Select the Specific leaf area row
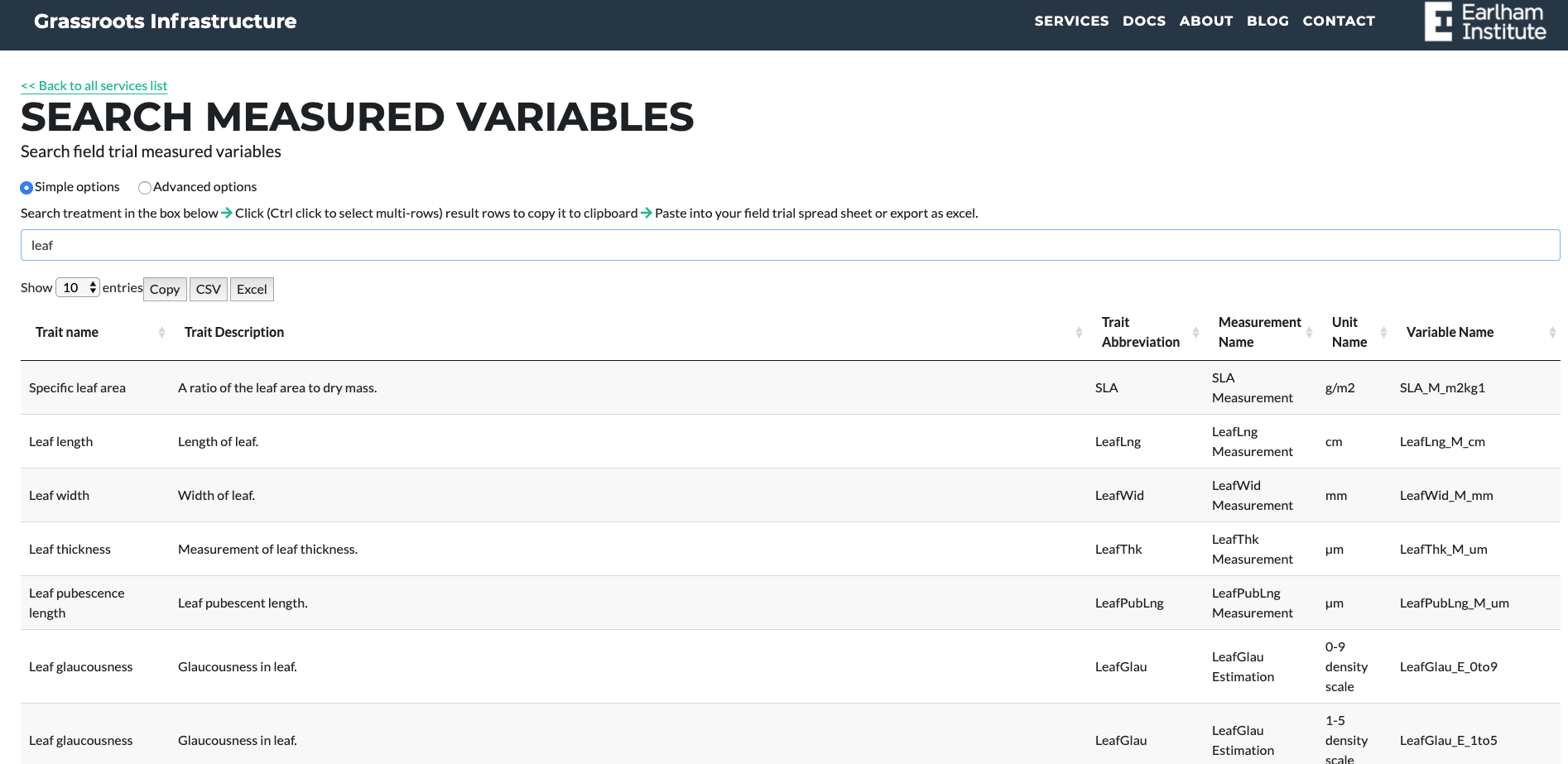The width and height of the screenshot is (1568, 764). (790, 387)
